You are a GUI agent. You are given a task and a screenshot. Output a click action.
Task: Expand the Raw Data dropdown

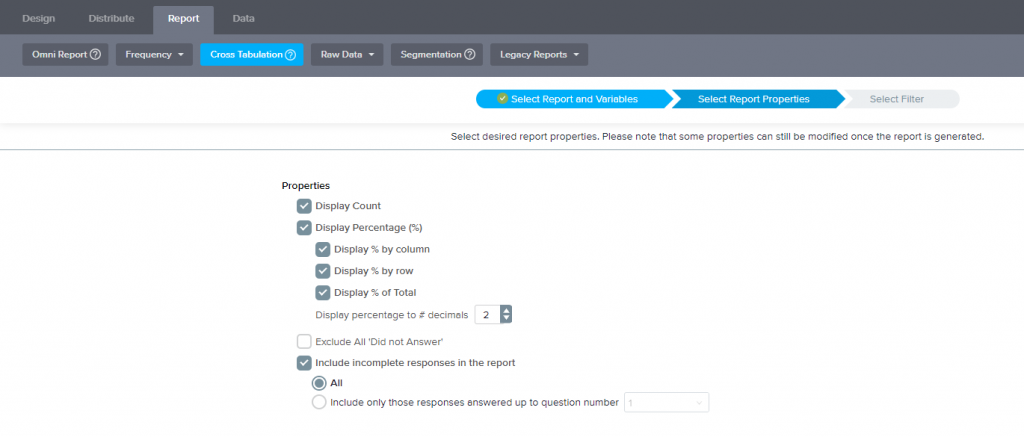click(346, 55)
